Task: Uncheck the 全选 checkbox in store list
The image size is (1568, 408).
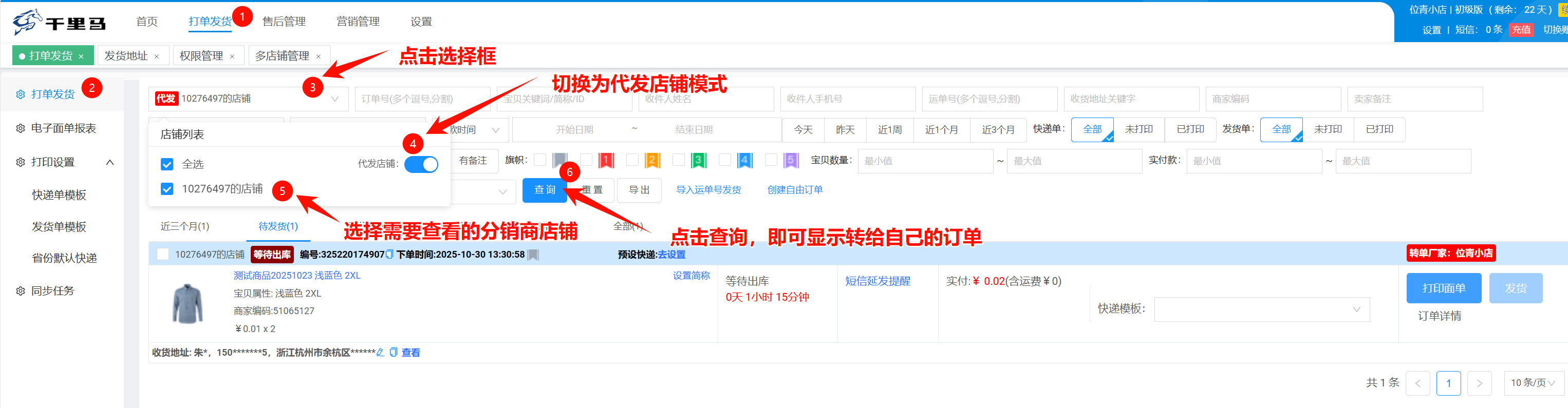Action: tap(167, 164)
